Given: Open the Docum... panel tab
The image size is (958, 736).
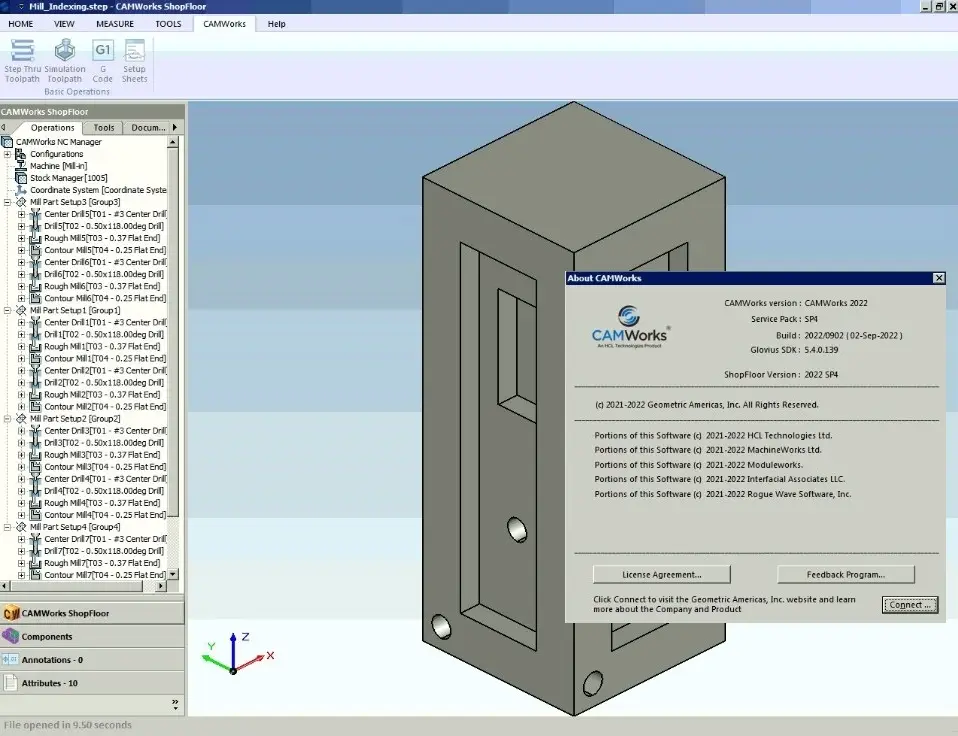Looking at the screenshot, I should pyautogui.click(x=148, y=128).
